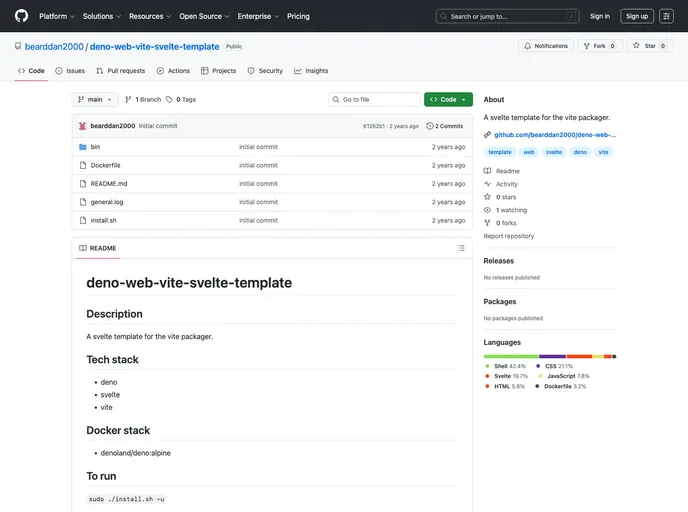
Task: Switch to the Pull requests tab
Action: tap(121, 71)
